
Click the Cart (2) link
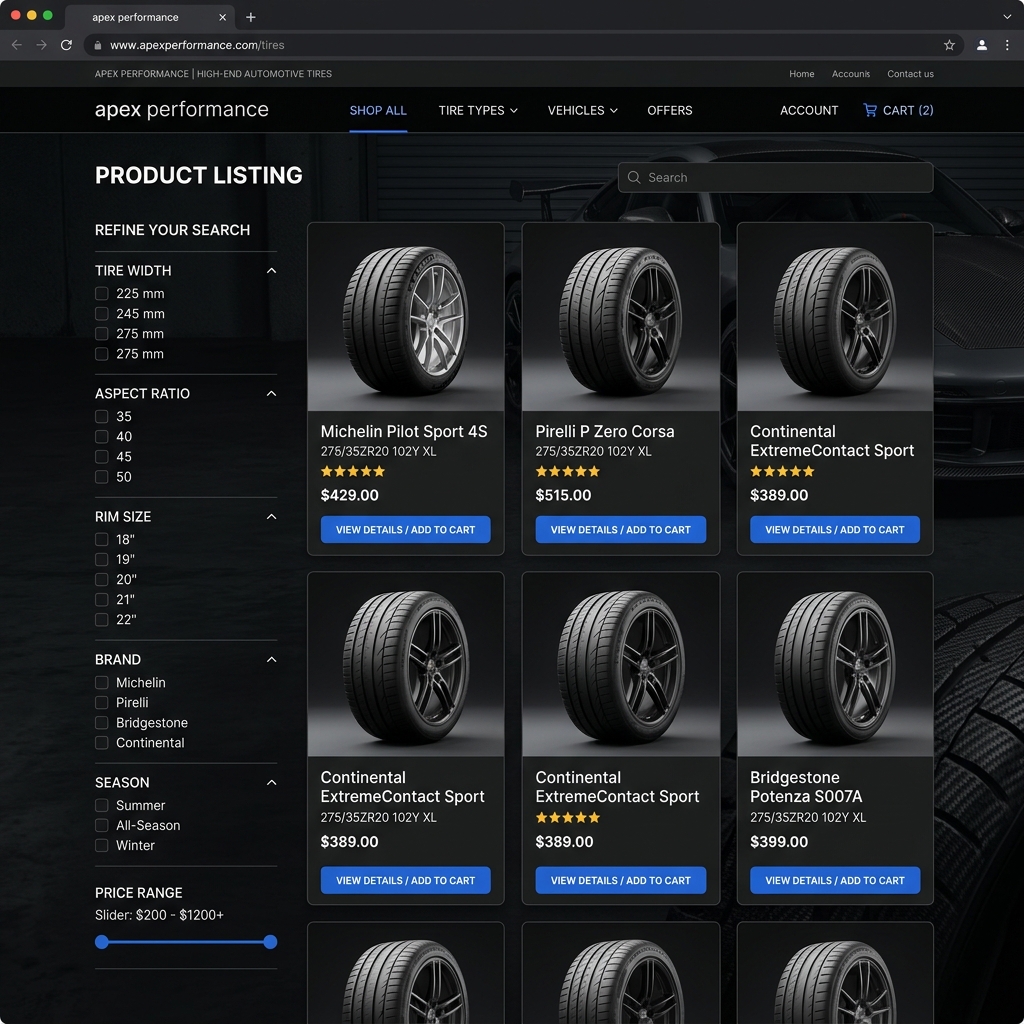898,110
